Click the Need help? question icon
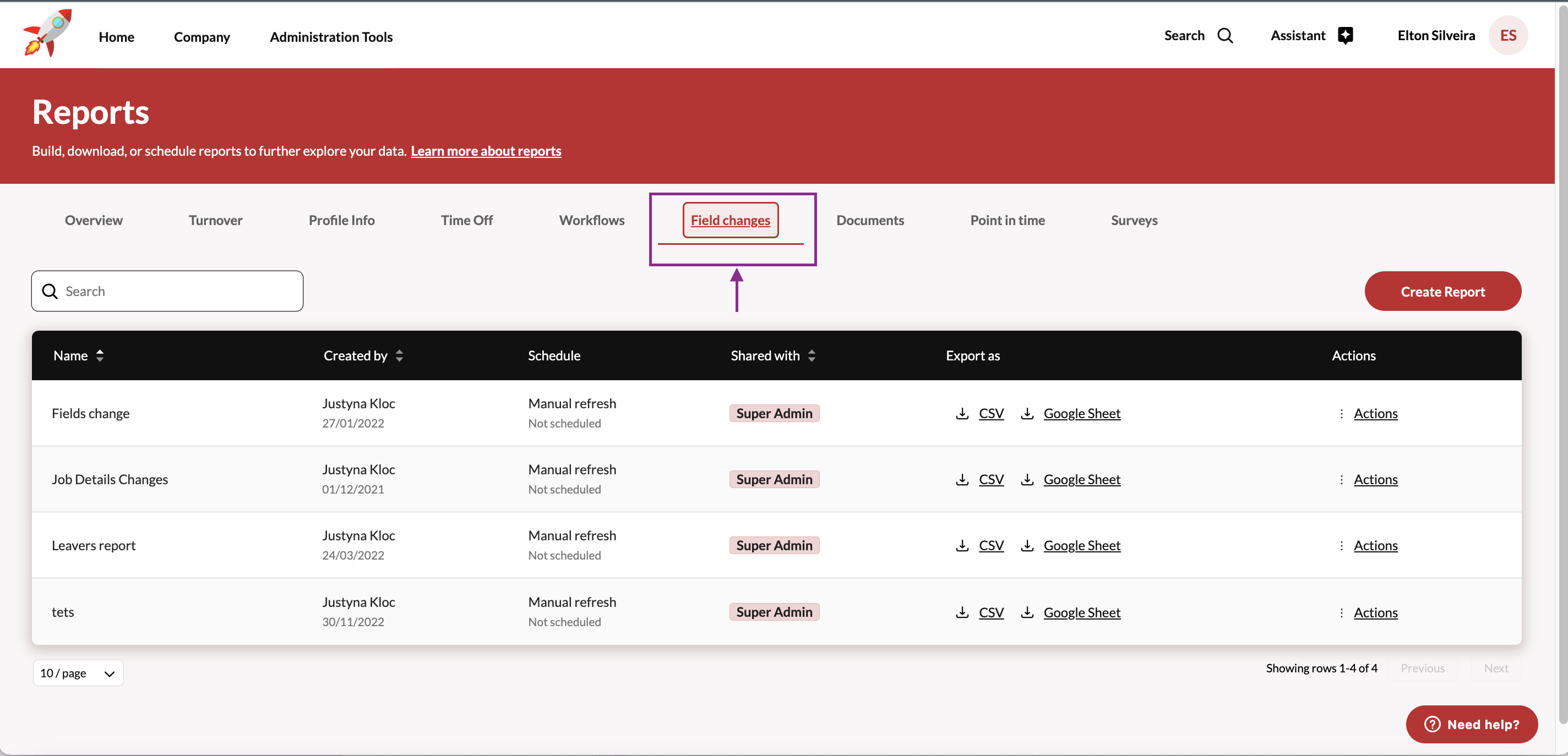 (x=1432, y=725)
